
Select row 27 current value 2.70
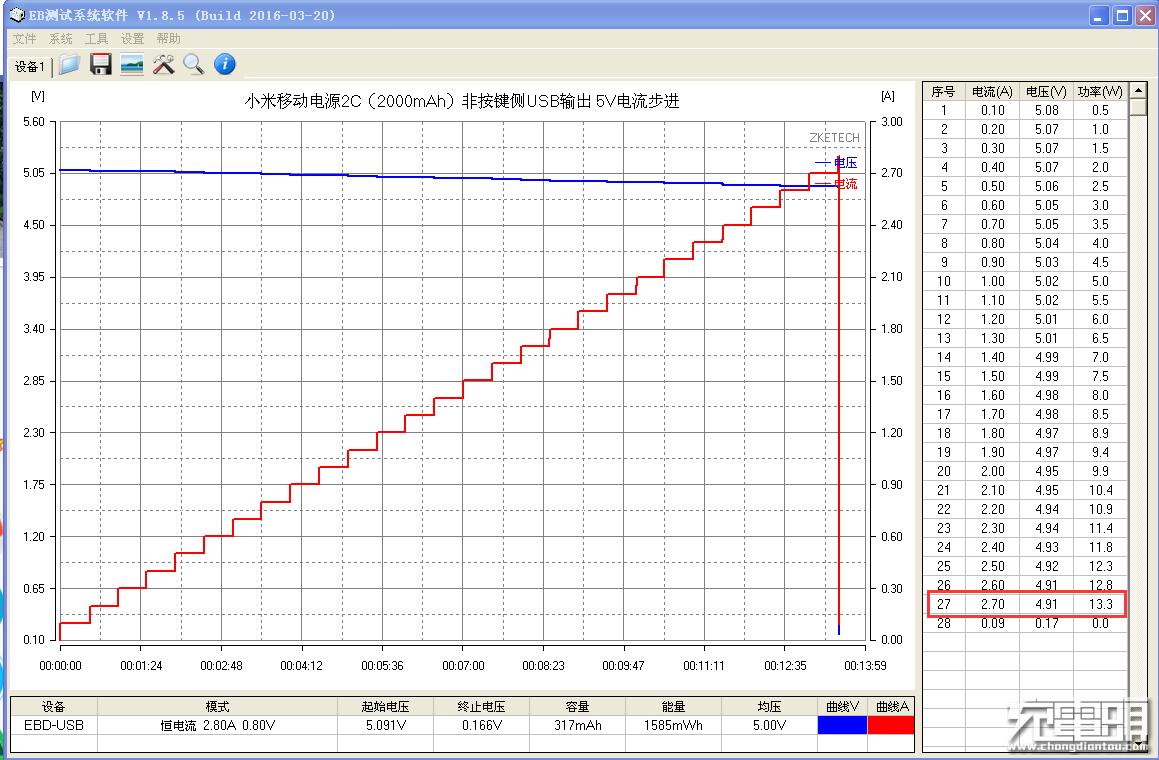pos(992,604)
